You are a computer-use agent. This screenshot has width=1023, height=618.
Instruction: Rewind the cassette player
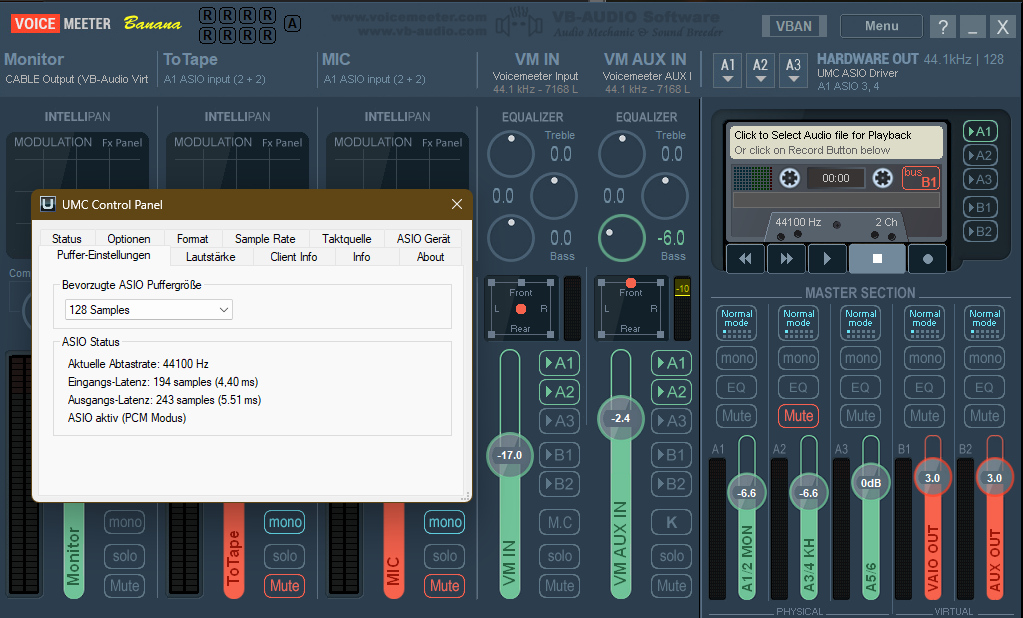point(745,258)
